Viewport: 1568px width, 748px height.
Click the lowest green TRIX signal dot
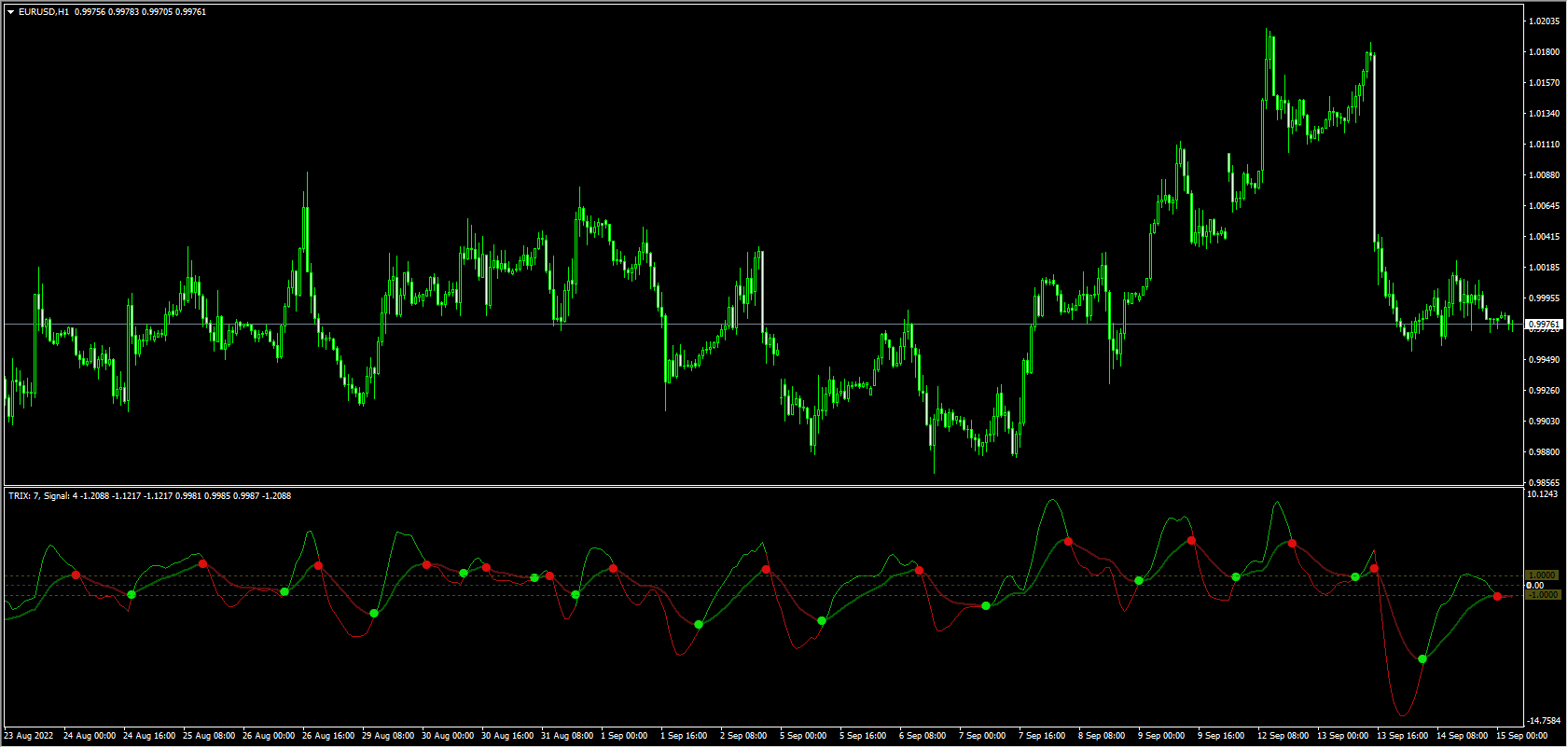coord(1422,659)
